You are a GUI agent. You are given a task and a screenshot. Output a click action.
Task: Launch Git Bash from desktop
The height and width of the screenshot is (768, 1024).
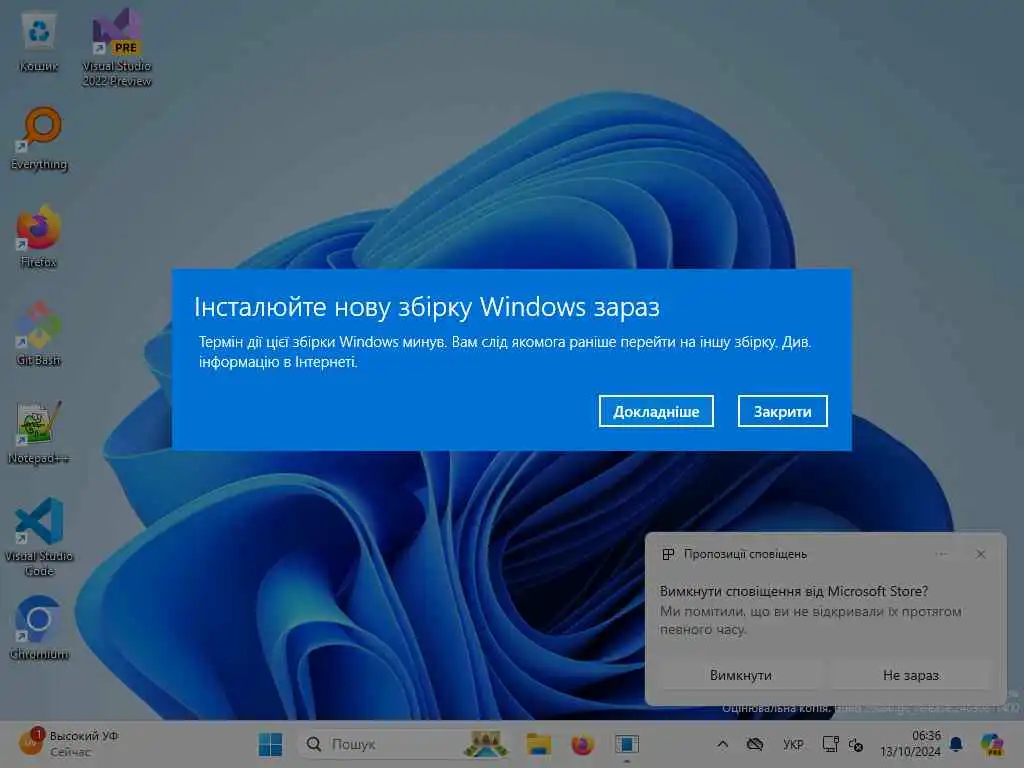[x=39, y=334]
